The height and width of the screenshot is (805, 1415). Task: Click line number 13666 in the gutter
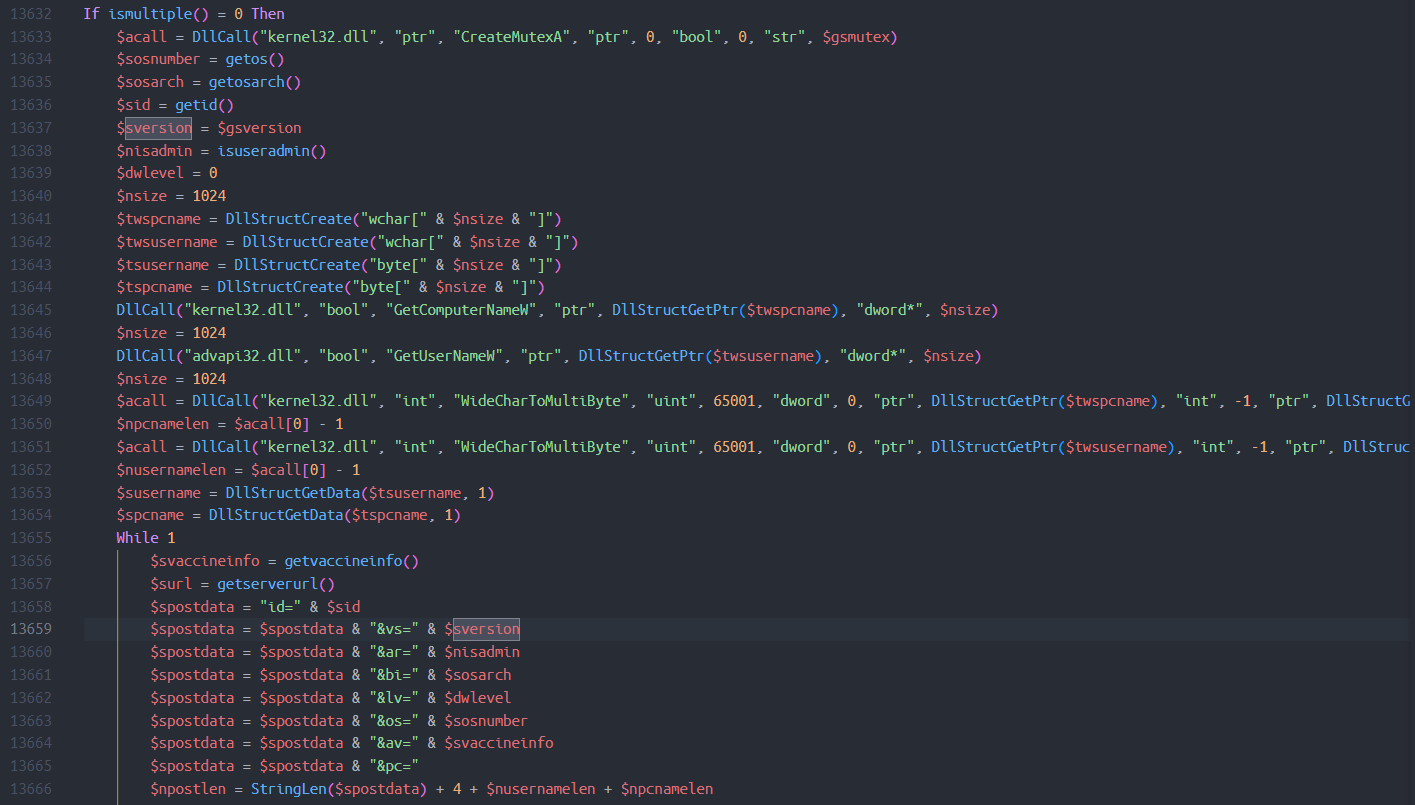pos(32,789)
